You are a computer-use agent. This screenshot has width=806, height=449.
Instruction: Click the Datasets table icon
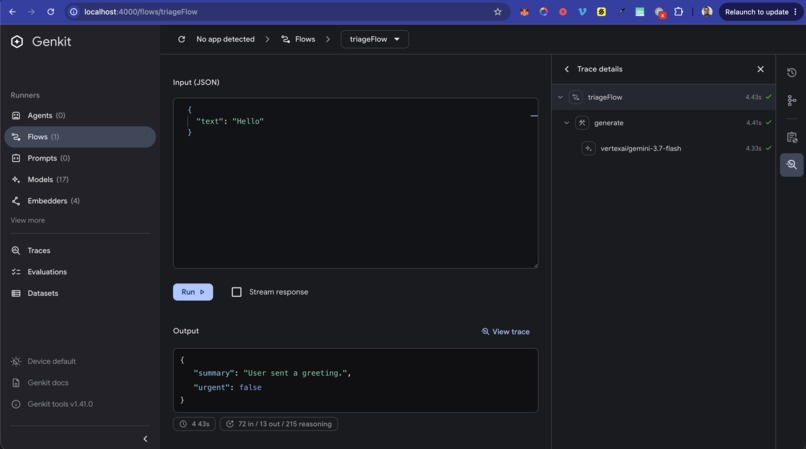pos(16,293)
